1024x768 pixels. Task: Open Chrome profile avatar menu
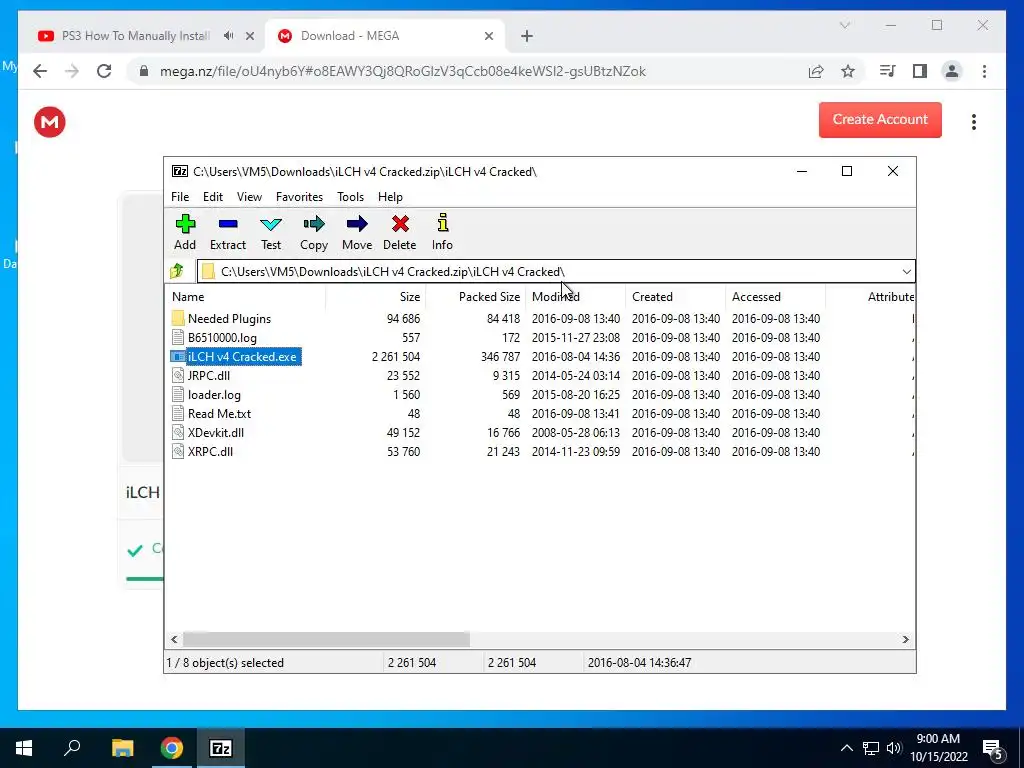point(952,71)
